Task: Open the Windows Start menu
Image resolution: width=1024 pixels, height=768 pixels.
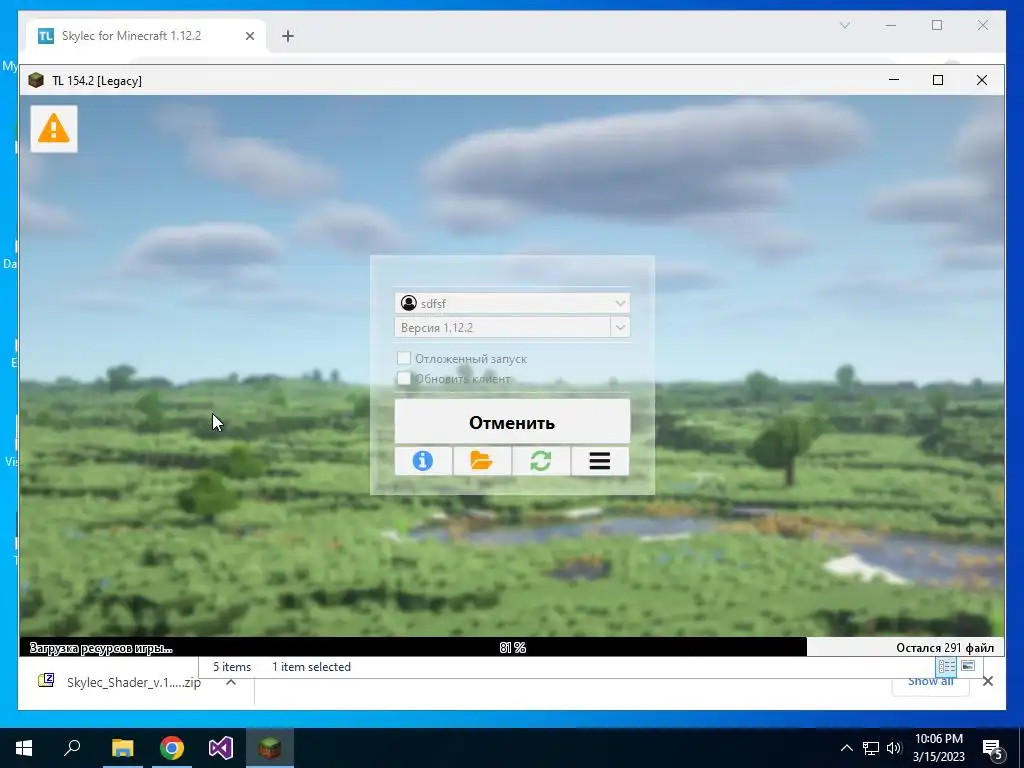Action: (x=24, y=748)
